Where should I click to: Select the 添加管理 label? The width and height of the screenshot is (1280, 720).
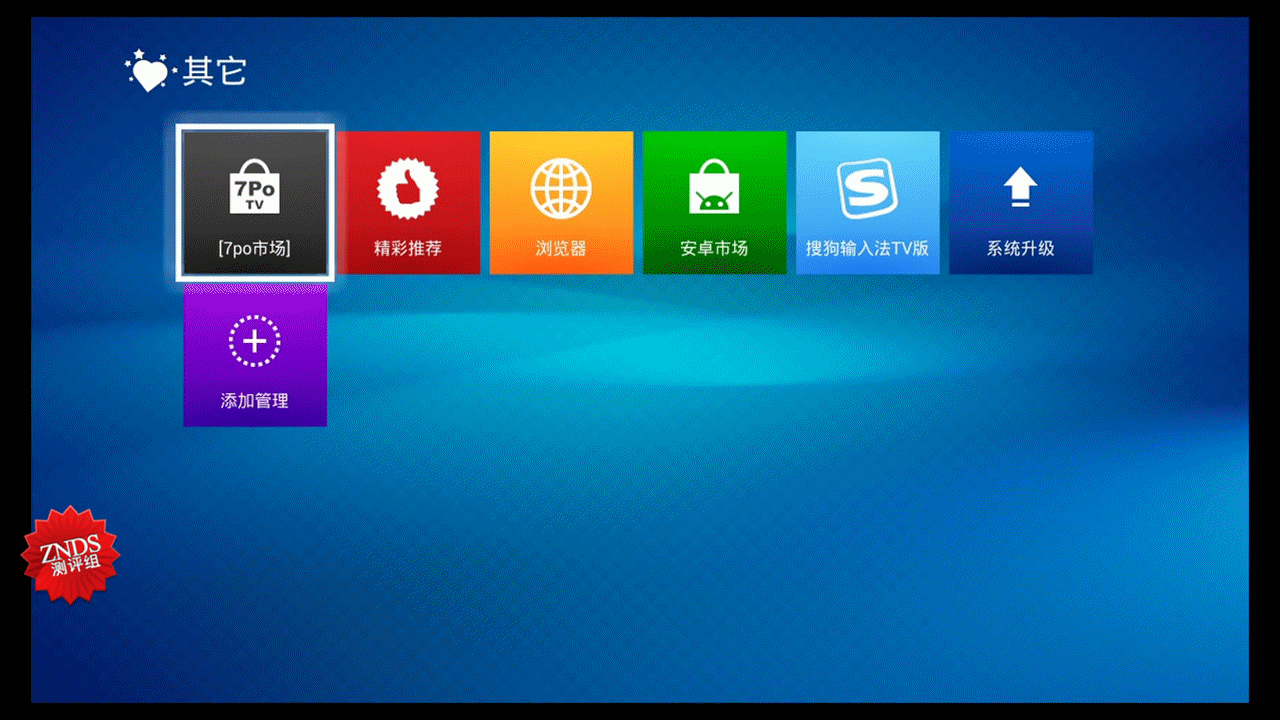[x=255, y=401]
